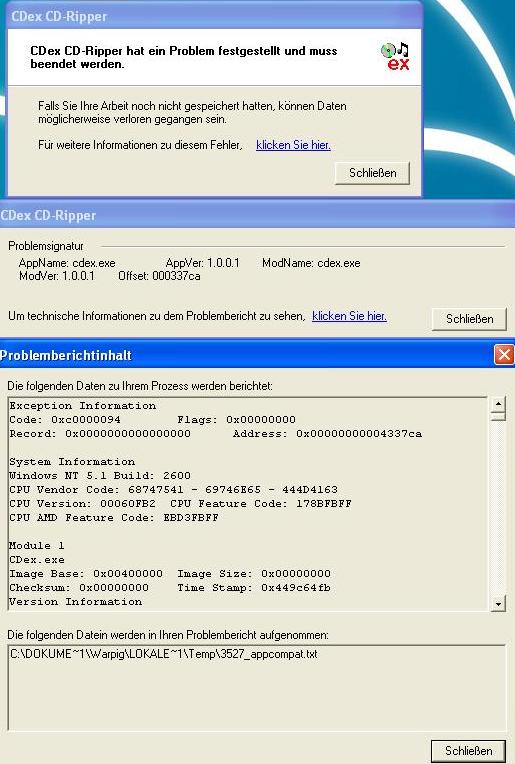Click the 'Module 1' line in report
This screenshot has height=764, width=515.
click(37, 546)
